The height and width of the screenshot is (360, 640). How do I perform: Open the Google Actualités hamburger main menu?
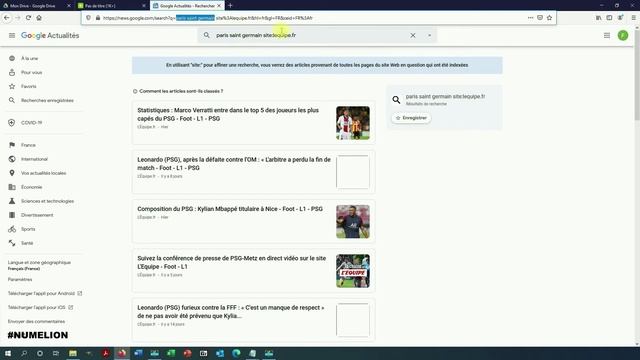coord(12,36)
